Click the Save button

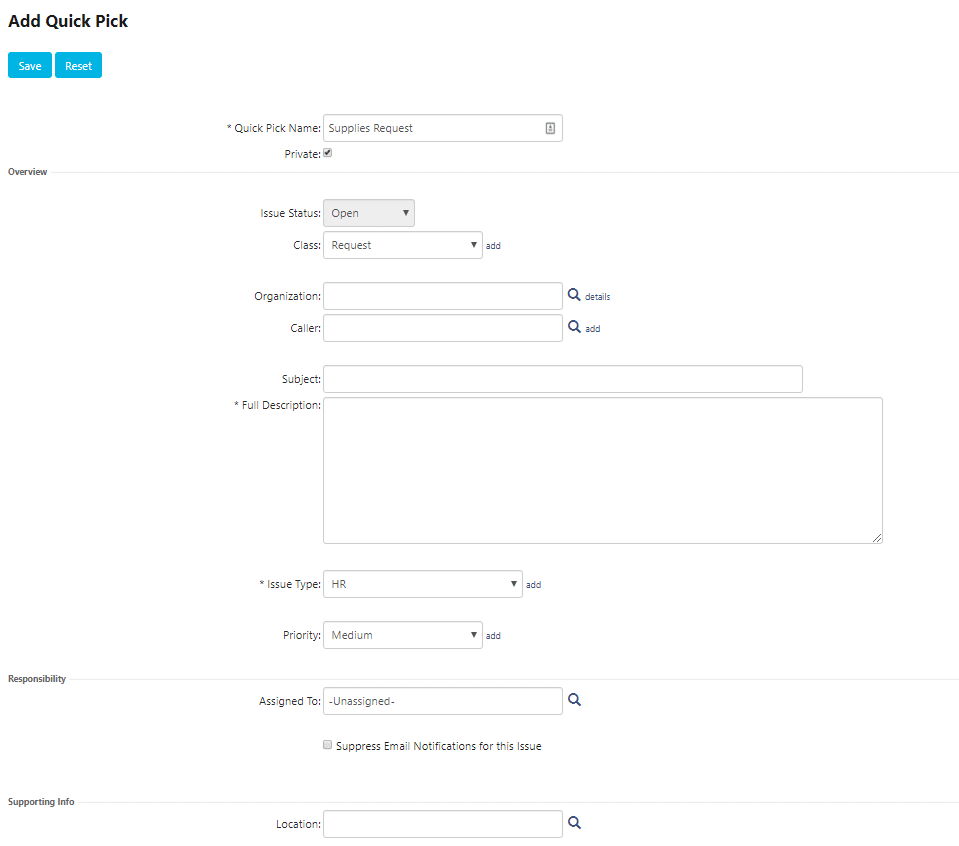point(30,65)
